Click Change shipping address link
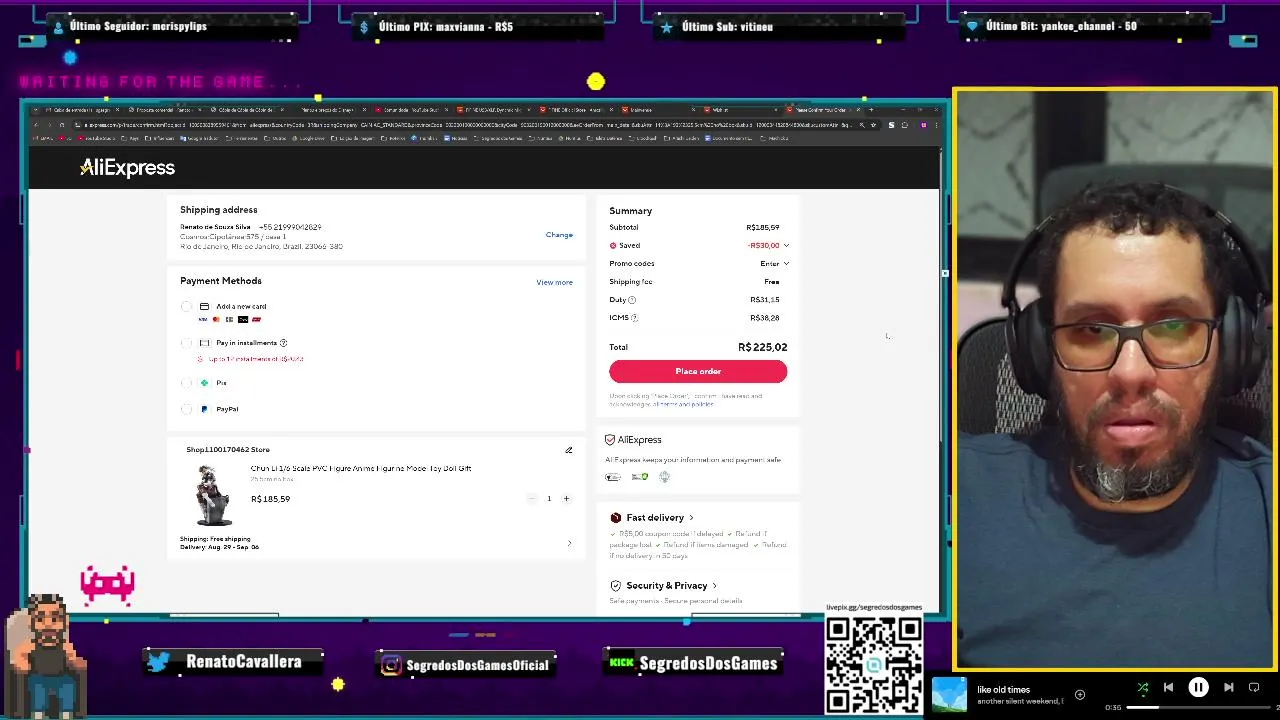The height and width of the screenshot is (720, 1280). (x=559, y=235)
